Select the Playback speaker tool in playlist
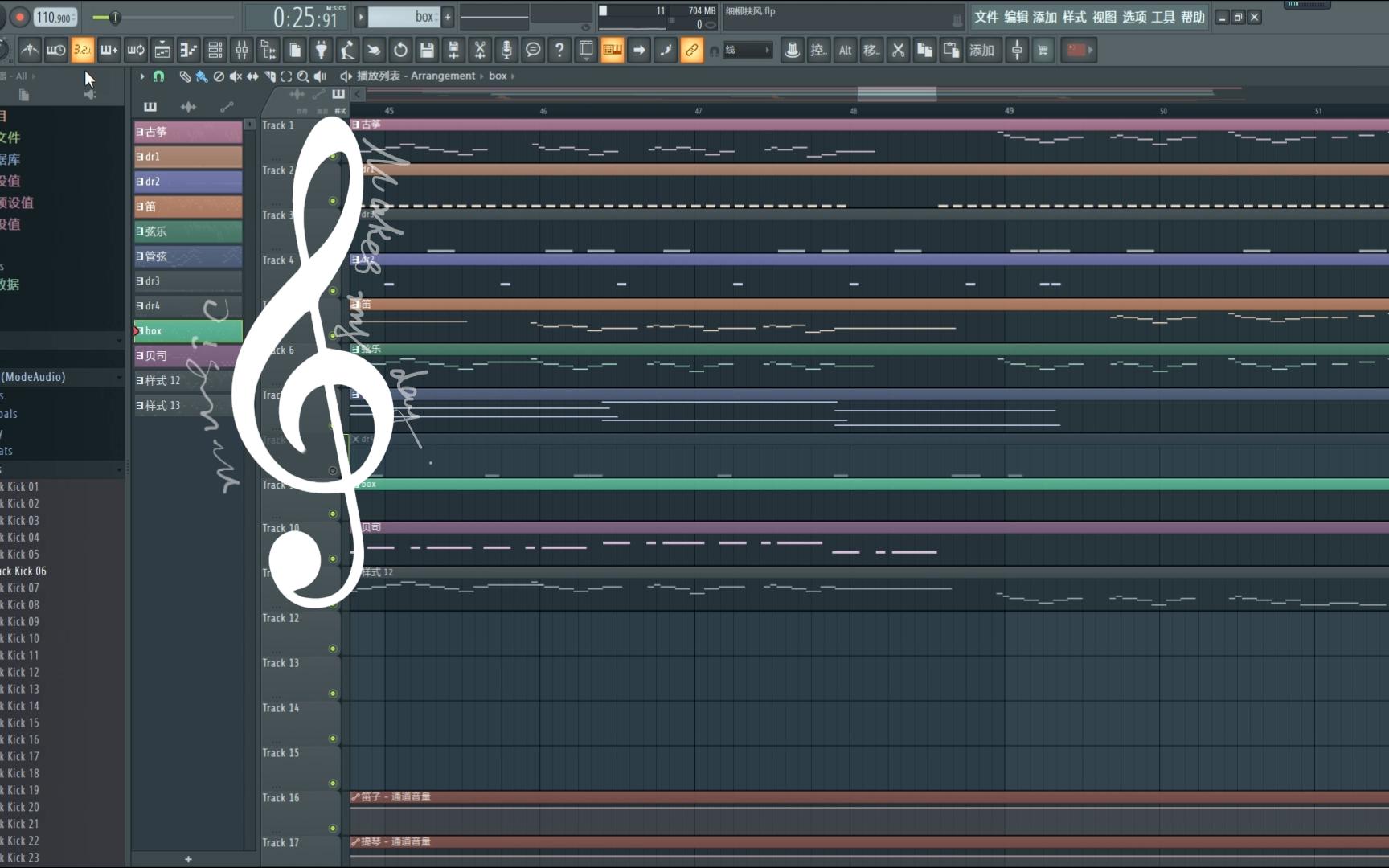The width and height of the screenshot is (1389, 868). tap(320, 76)
